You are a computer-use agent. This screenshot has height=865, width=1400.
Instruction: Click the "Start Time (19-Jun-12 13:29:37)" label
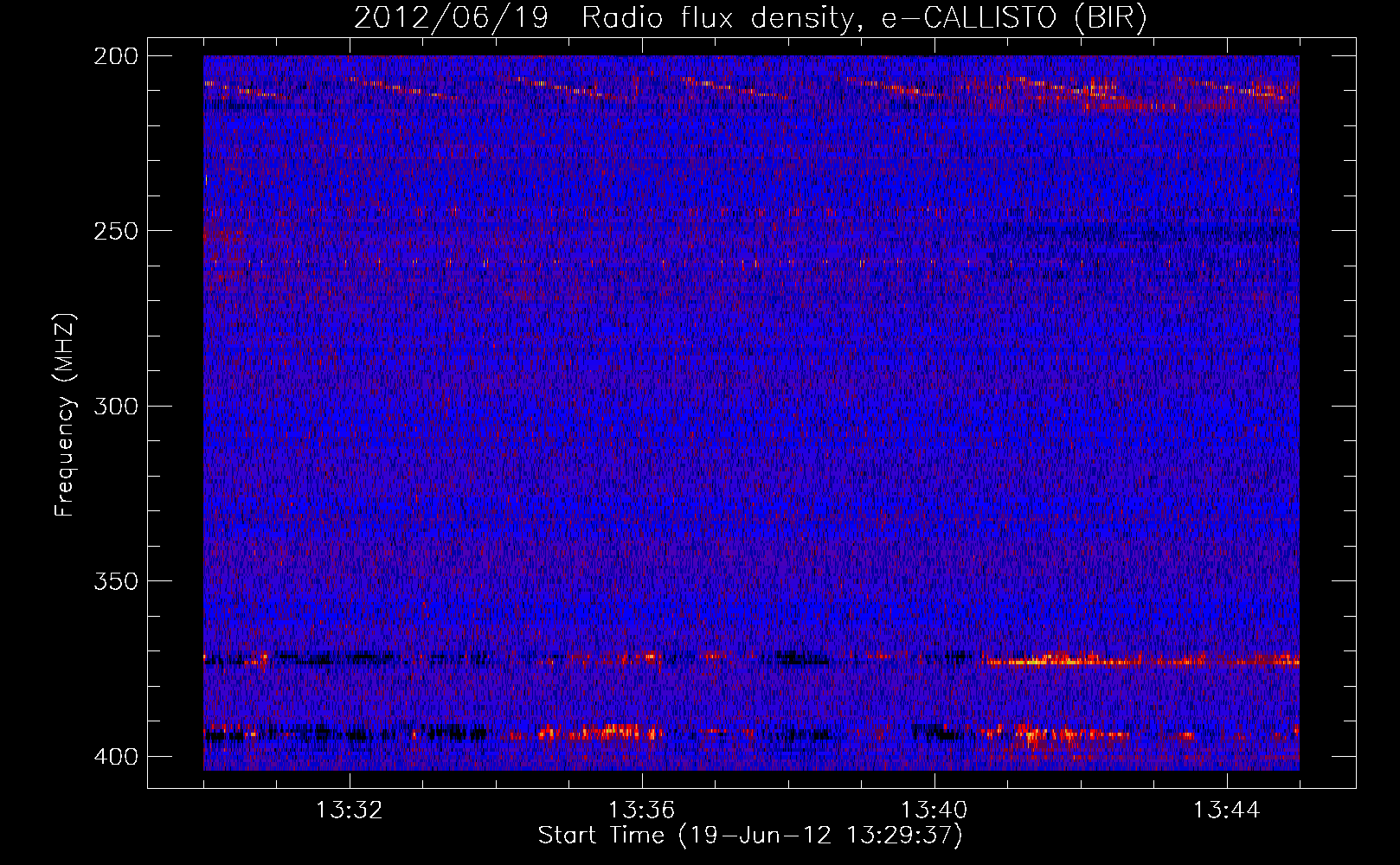tap(750, 836)
